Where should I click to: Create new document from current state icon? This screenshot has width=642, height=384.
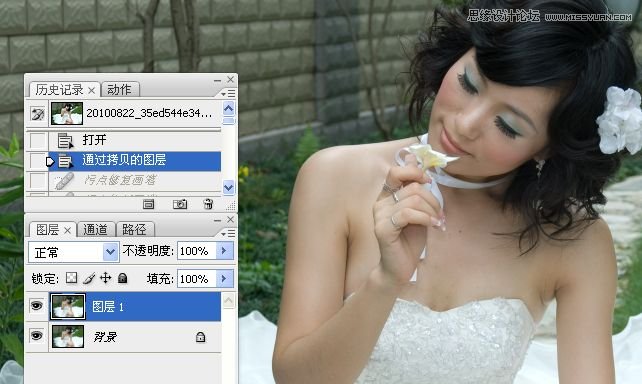coord(148,204)
